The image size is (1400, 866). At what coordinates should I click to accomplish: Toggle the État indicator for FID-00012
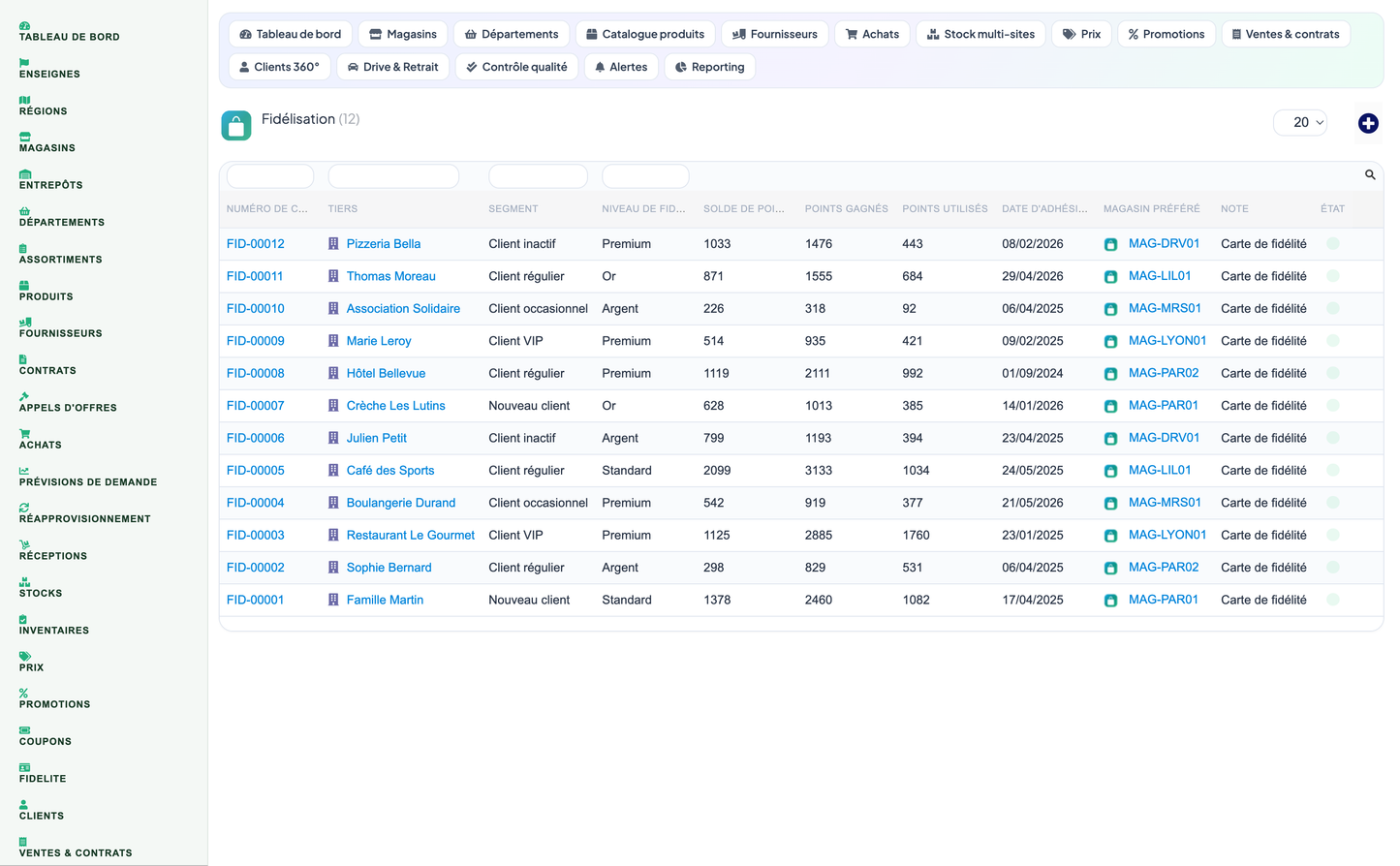tap(1333, 244)
